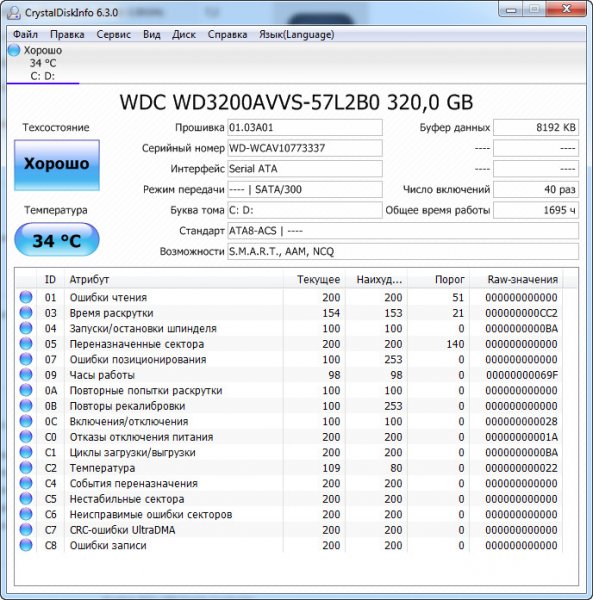593x600 pixels.
Task: Click status orb for attribute 01 Ошибки чтения
Action: (x=26, y=297)
